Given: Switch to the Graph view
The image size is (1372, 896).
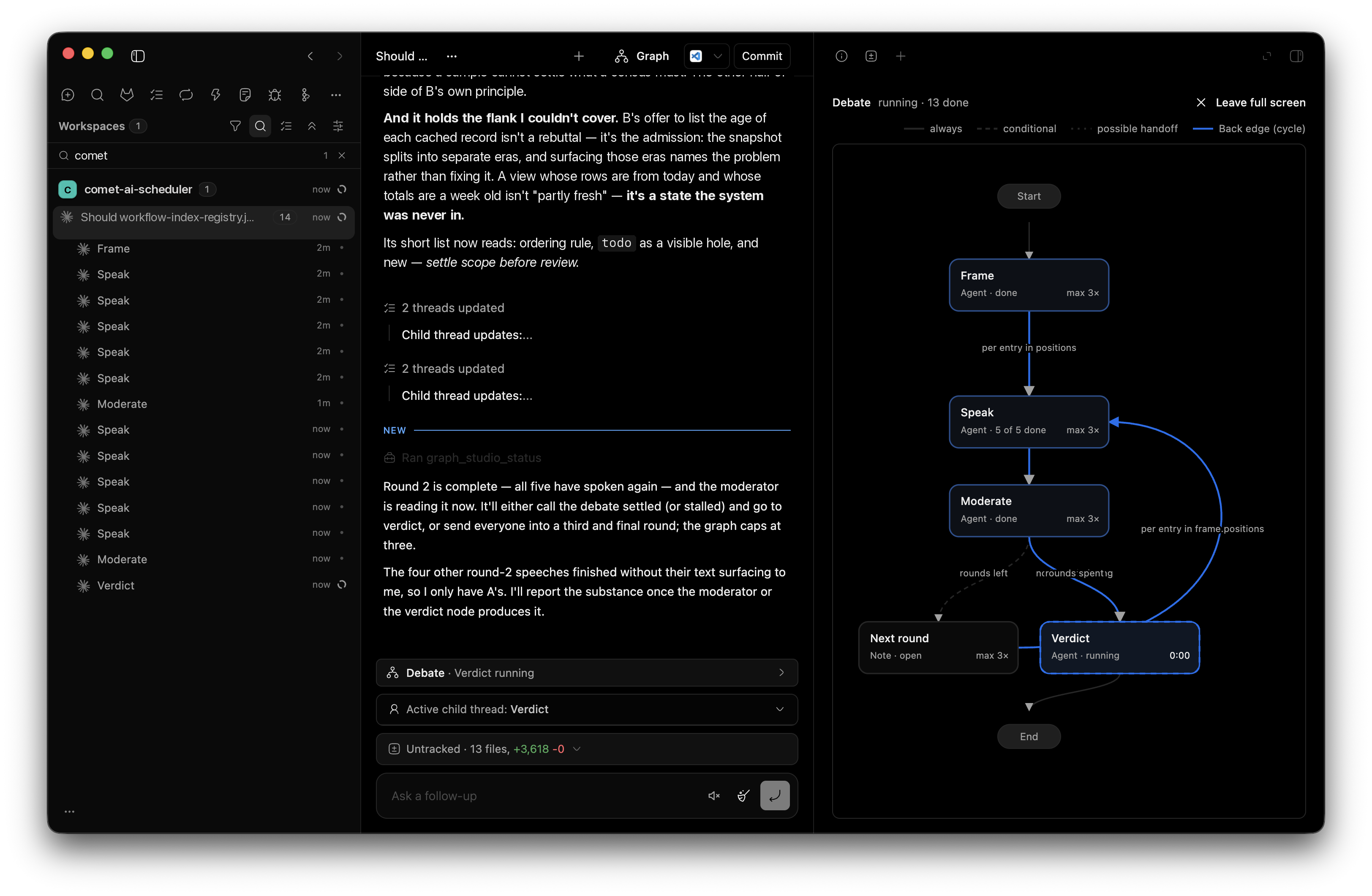Looking at the screenshot, I should pyautogui.click(x=642, y=56).
